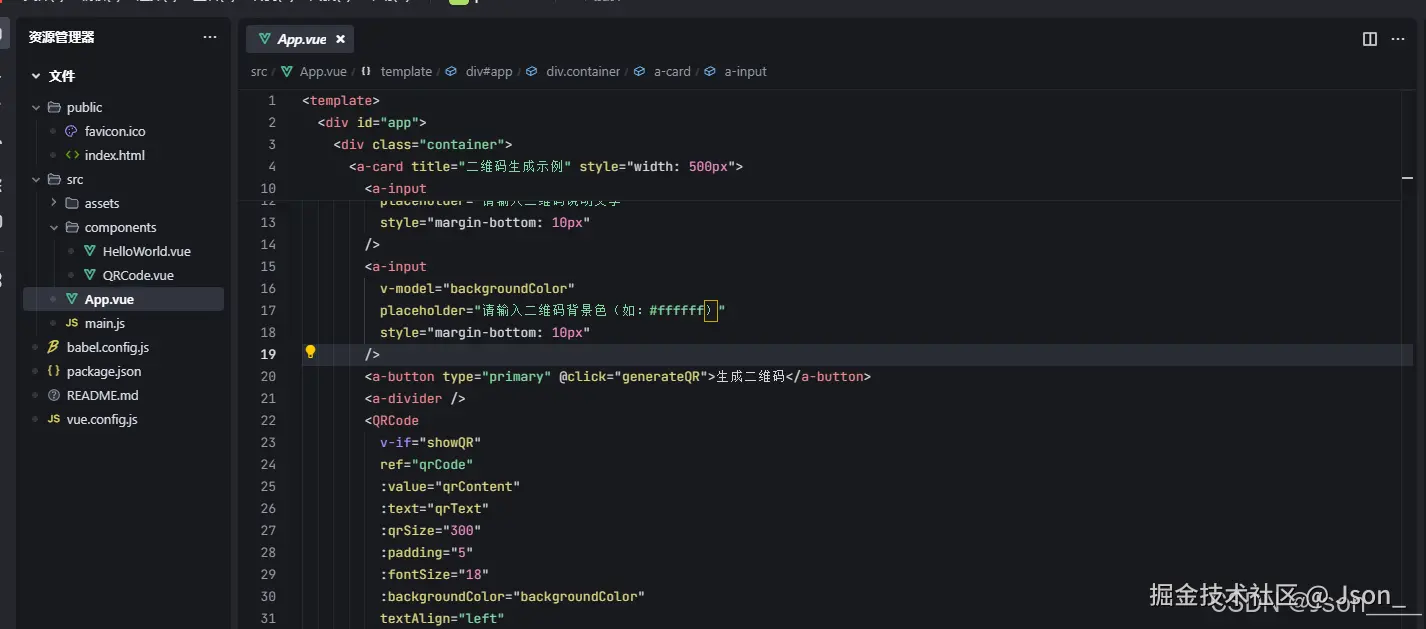This screenshot has height=629, width=1426.
Task: Click the ref="qrCode" code line
Action: coord(426,464)
